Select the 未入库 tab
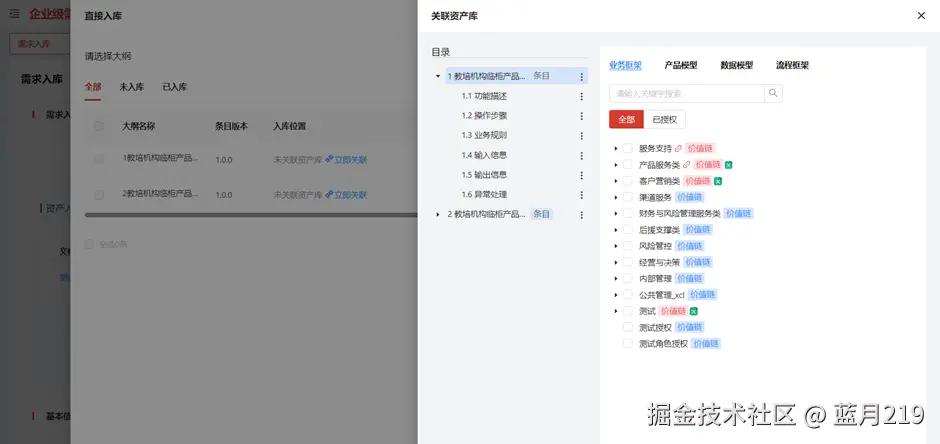Screen dimensions: 940x444 [131, 87]
